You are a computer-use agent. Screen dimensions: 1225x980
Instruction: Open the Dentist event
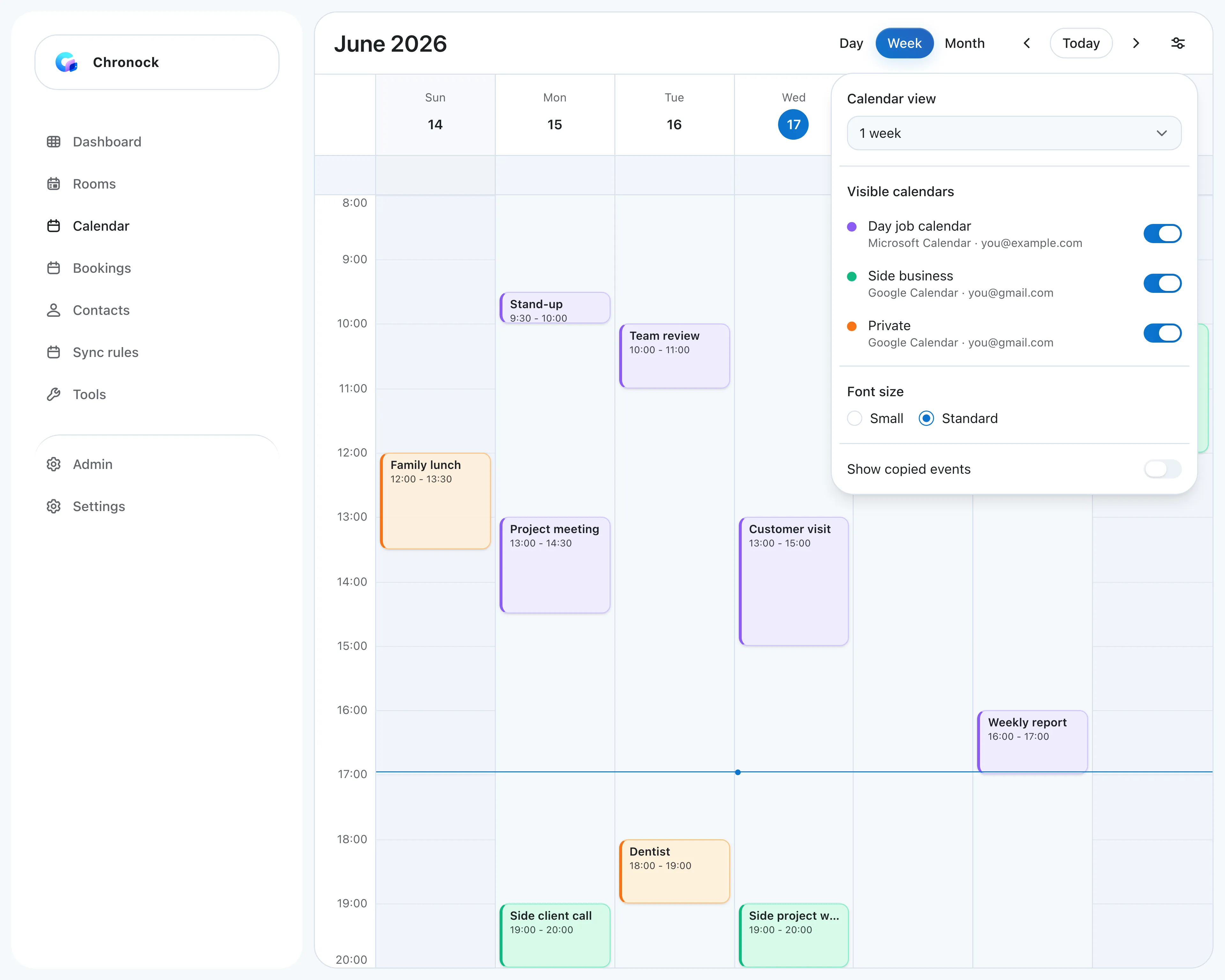pyautogui.click(x=674, y=872)
